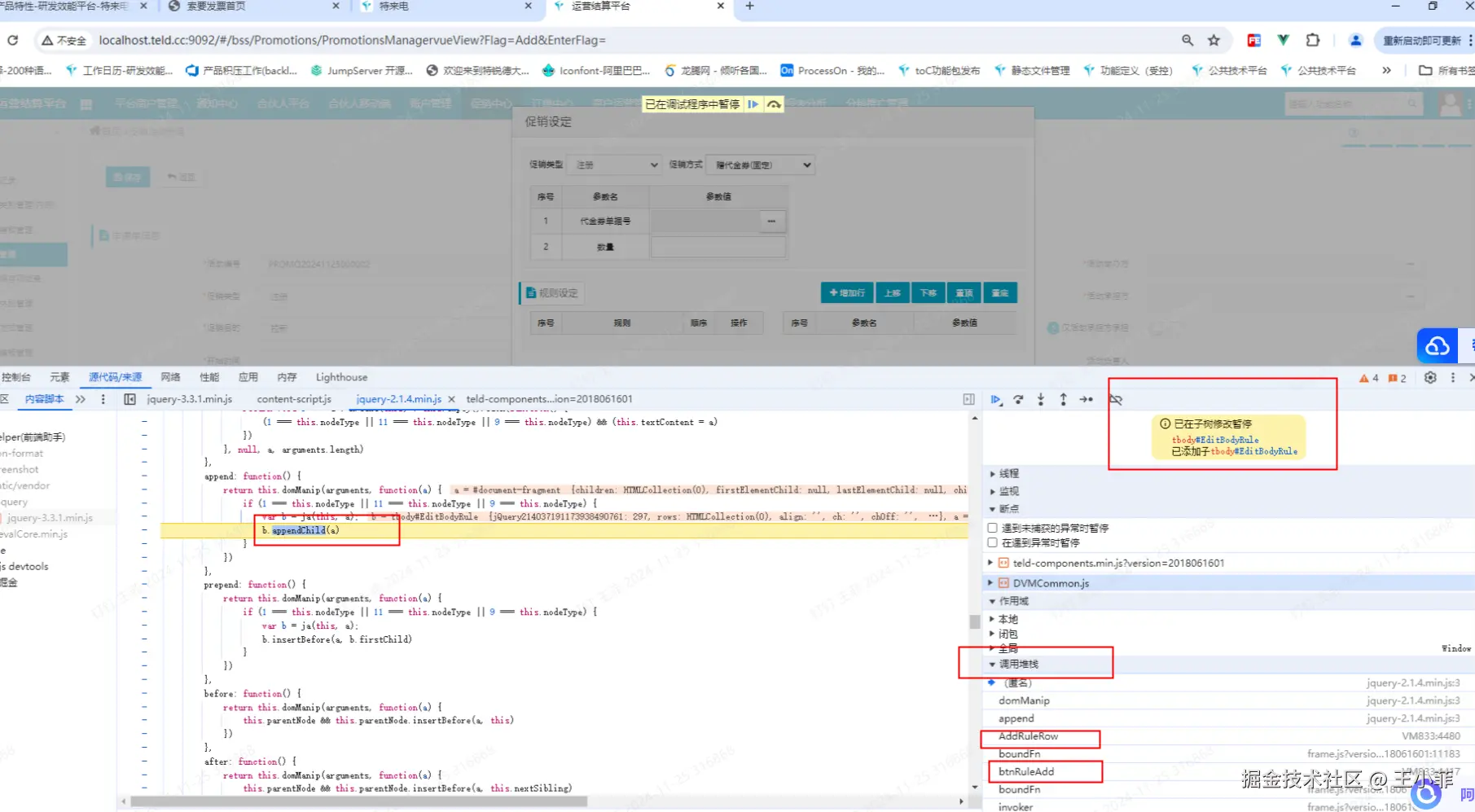Viewport: 1475px width, 812px height.
Task: Open DevTools settings gear
Action: 1430,378
